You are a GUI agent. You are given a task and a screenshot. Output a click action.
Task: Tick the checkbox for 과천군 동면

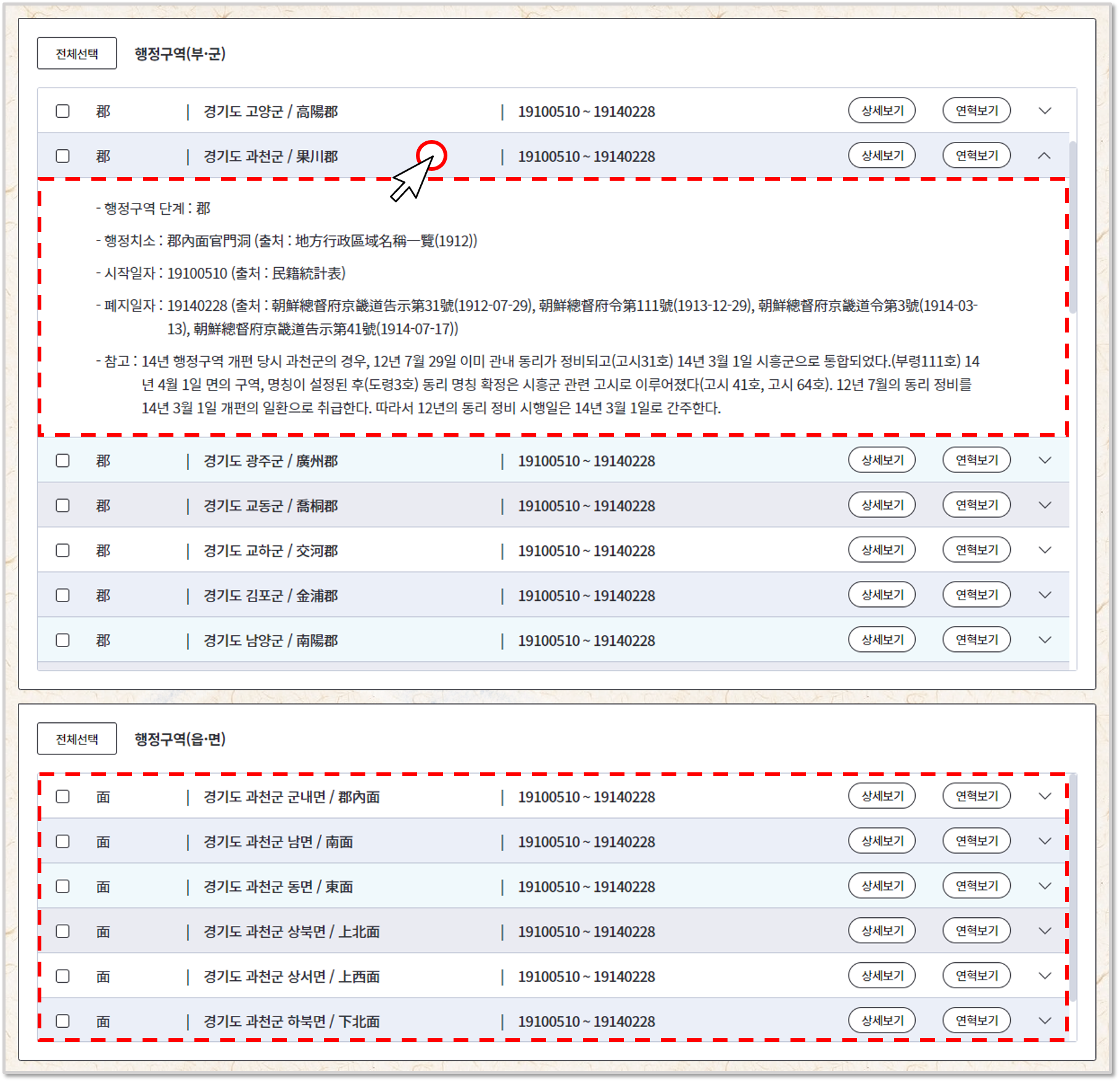click(62, 886)
